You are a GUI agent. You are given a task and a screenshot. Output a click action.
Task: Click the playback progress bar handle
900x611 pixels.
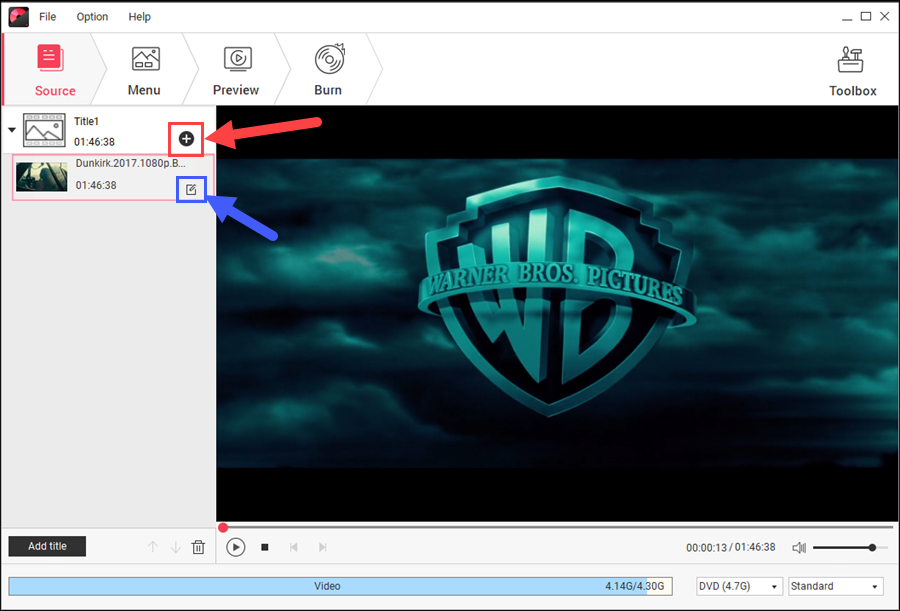(223, 527)
